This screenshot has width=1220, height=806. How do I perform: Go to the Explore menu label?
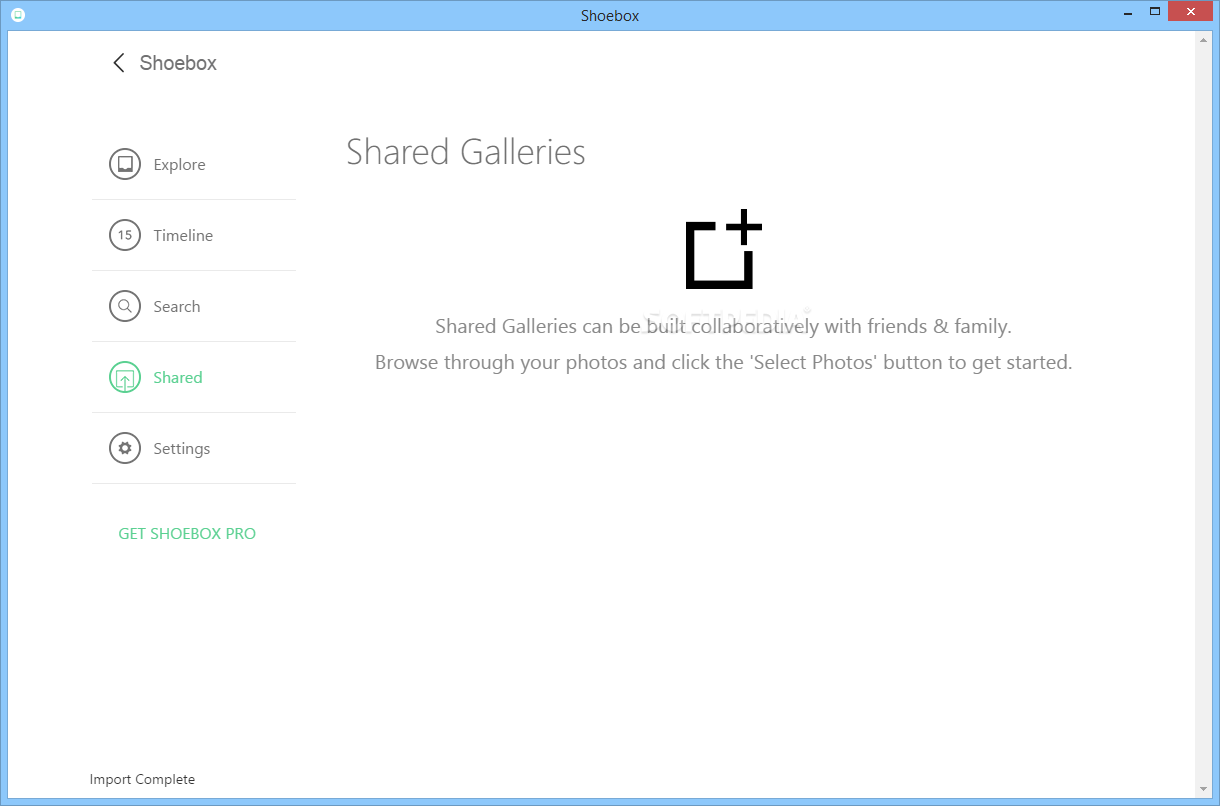pos(179,165)
